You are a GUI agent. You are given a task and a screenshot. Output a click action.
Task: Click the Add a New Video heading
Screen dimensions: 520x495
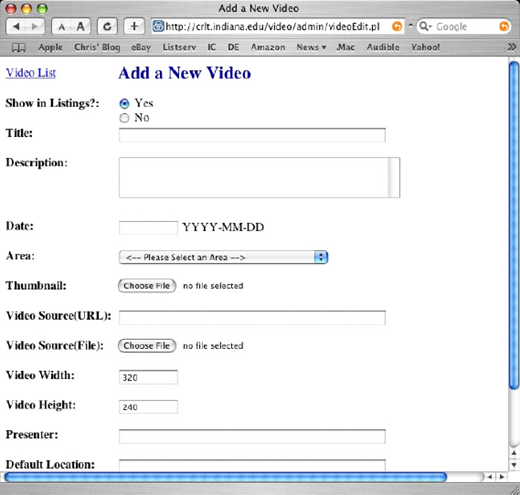(x=185, y=73)
